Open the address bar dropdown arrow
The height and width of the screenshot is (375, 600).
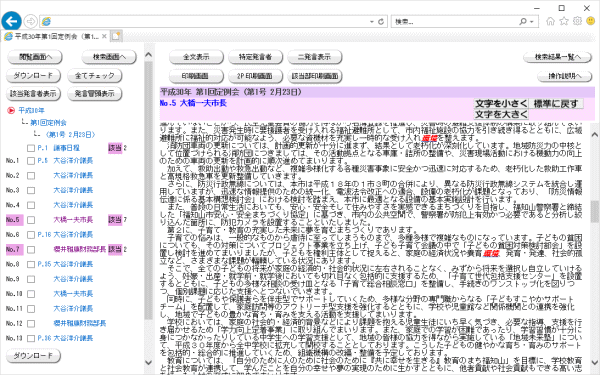372,22
